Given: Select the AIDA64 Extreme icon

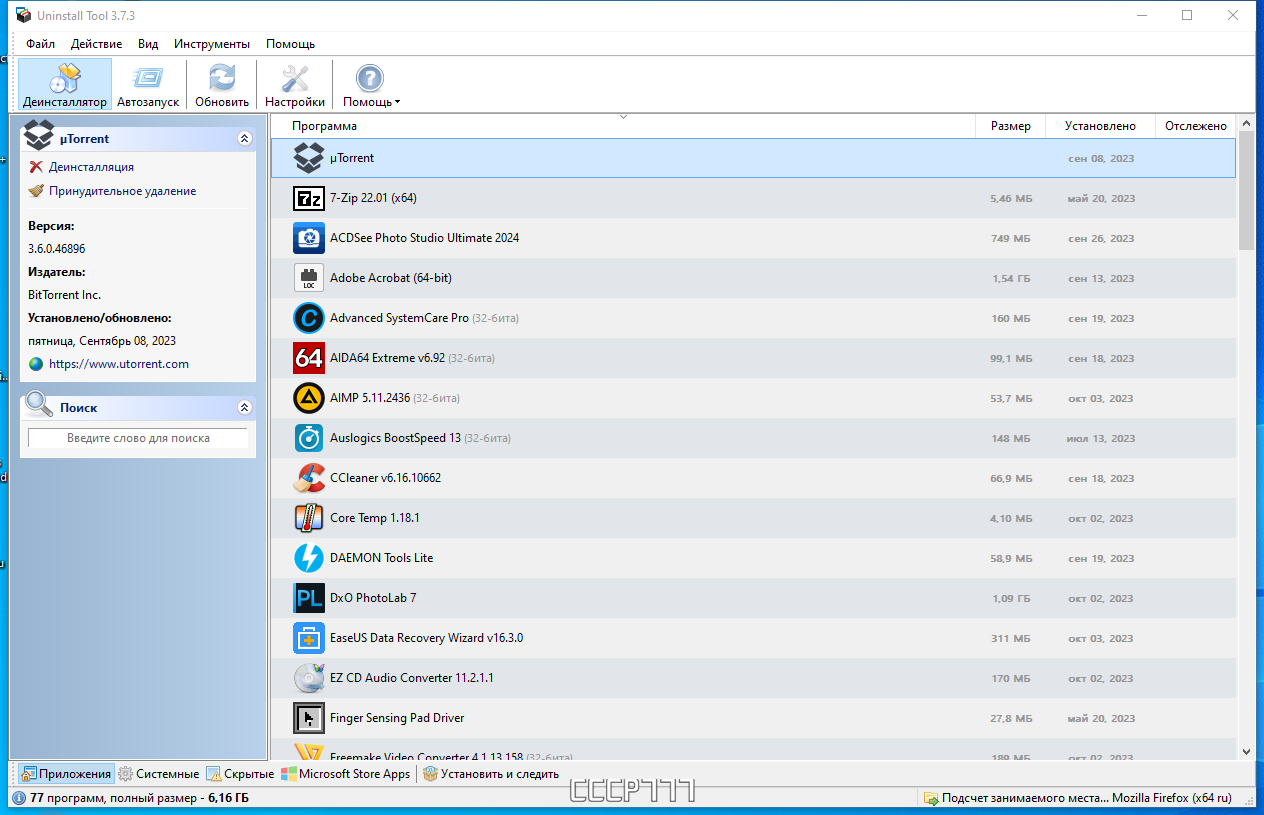Looking at the screenshot, I should click(x=308, y=357).
